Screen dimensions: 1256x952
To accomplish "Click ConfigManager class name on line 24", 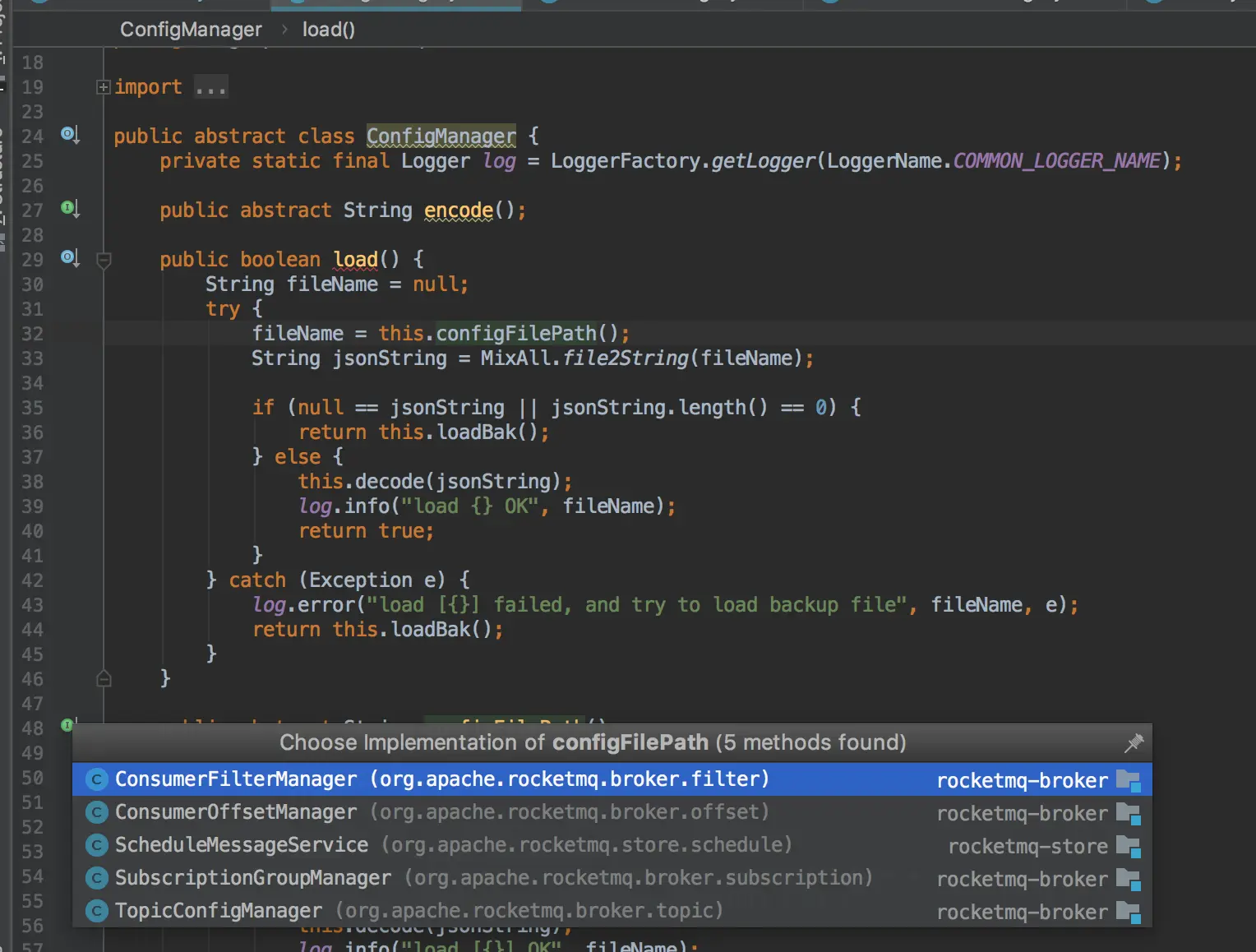I will [x=441, y=136].
